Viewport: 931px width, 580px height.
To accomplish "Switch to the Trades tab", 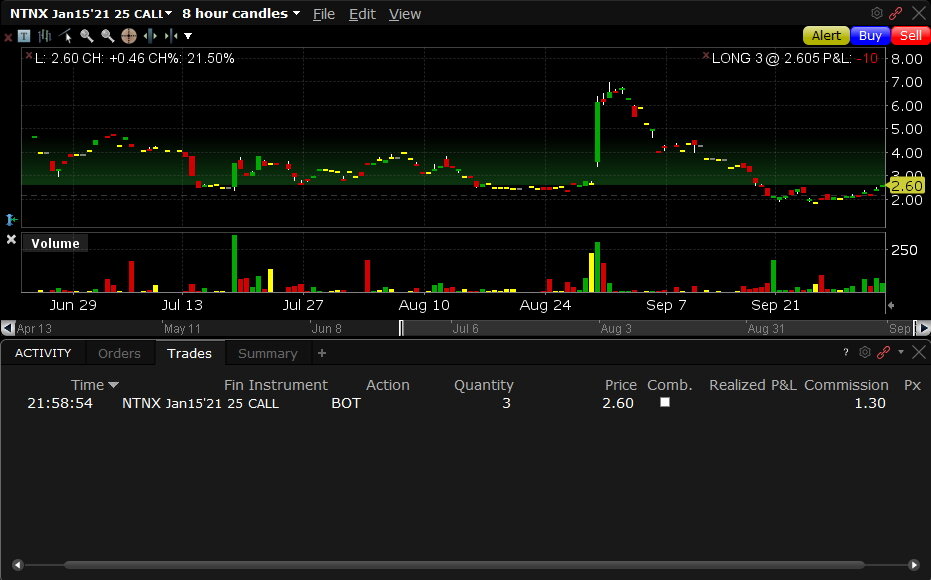I will (189, 353).
